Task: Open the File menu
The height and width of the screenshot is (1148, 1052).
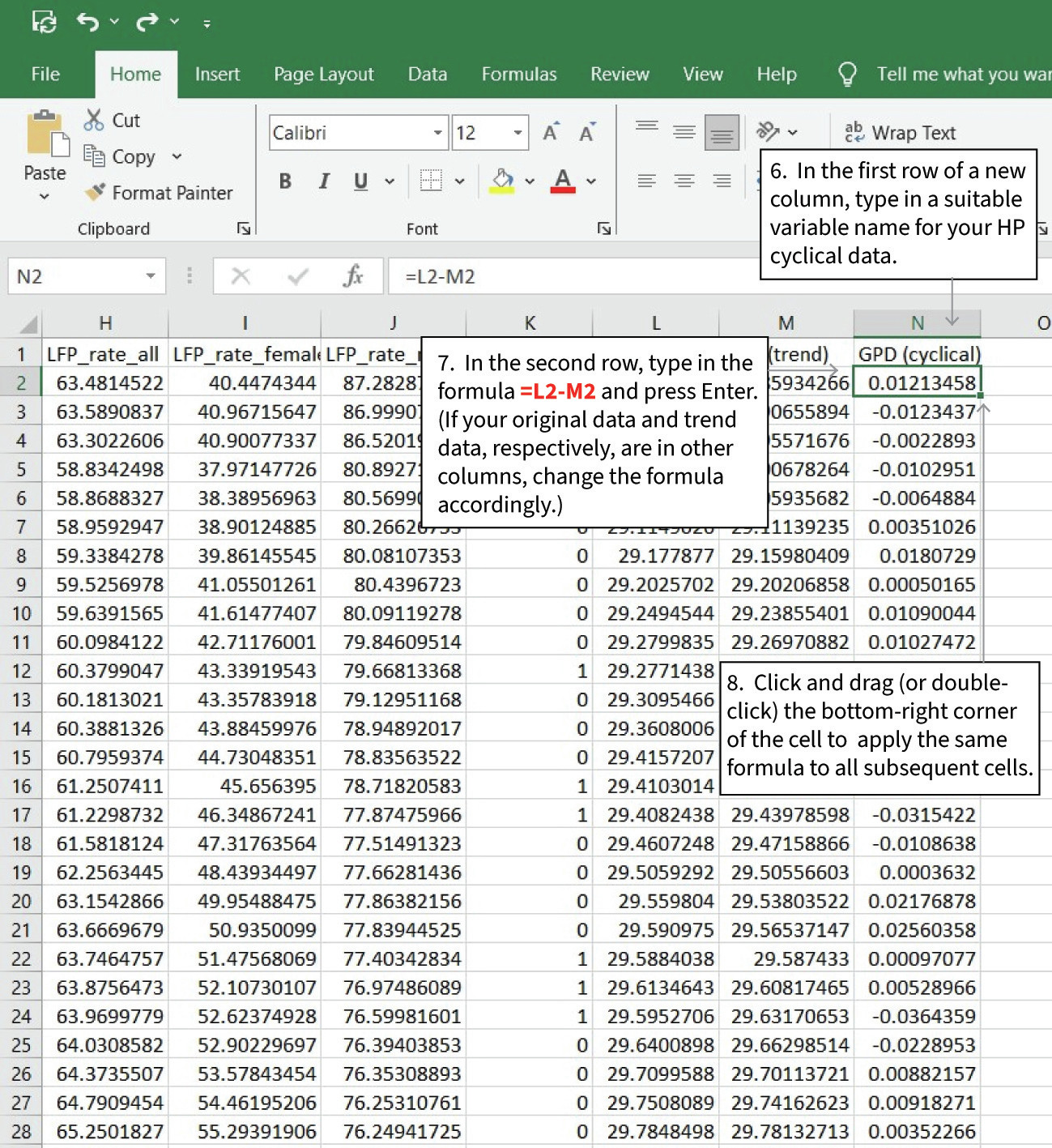Action: [x=45, y=74]
